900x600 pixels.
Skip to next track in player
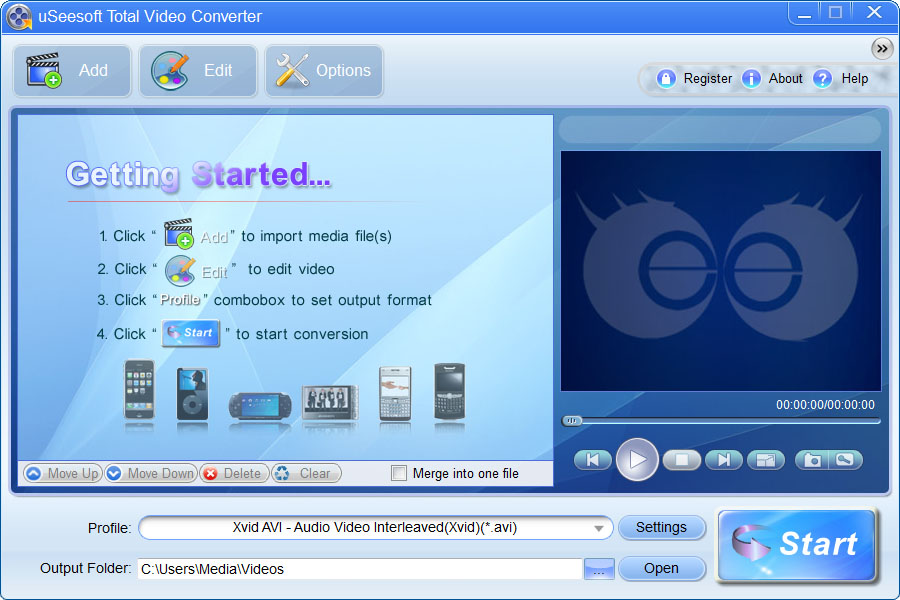[724, 460]
